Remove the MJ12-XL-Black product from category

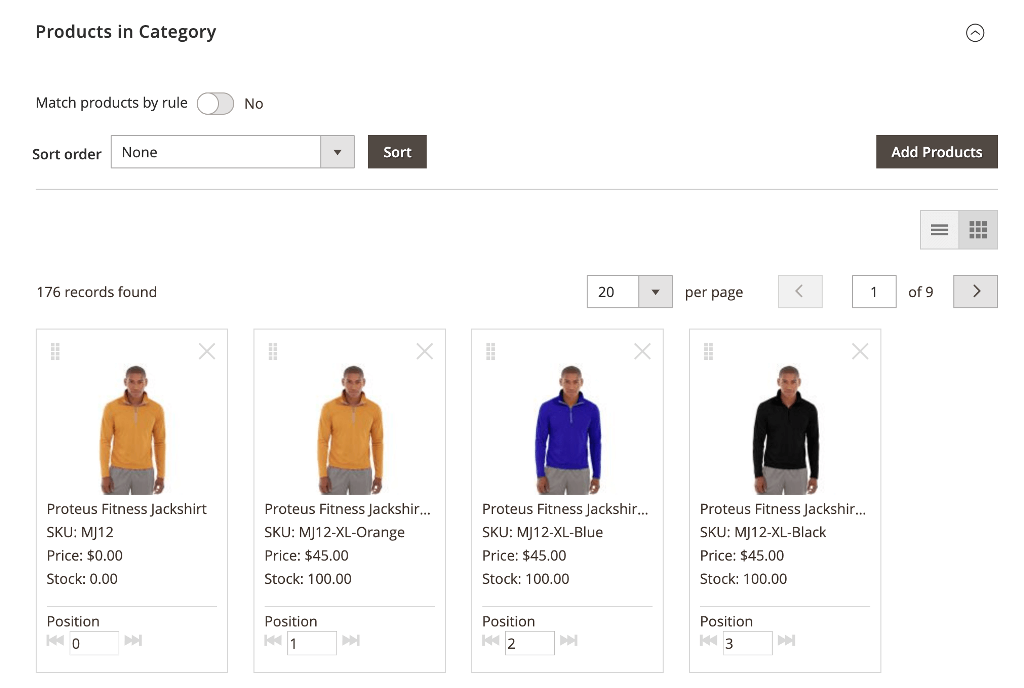859,351
